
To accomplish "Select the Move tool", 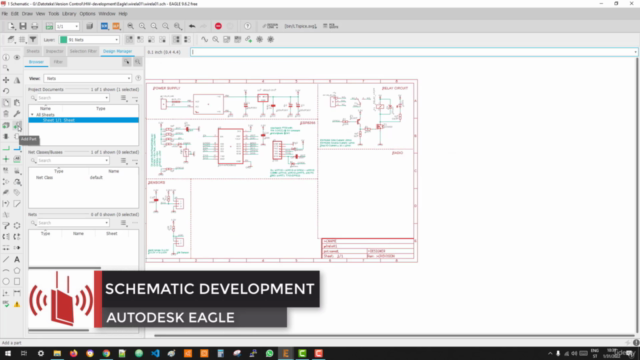I will tap(6, 80).
